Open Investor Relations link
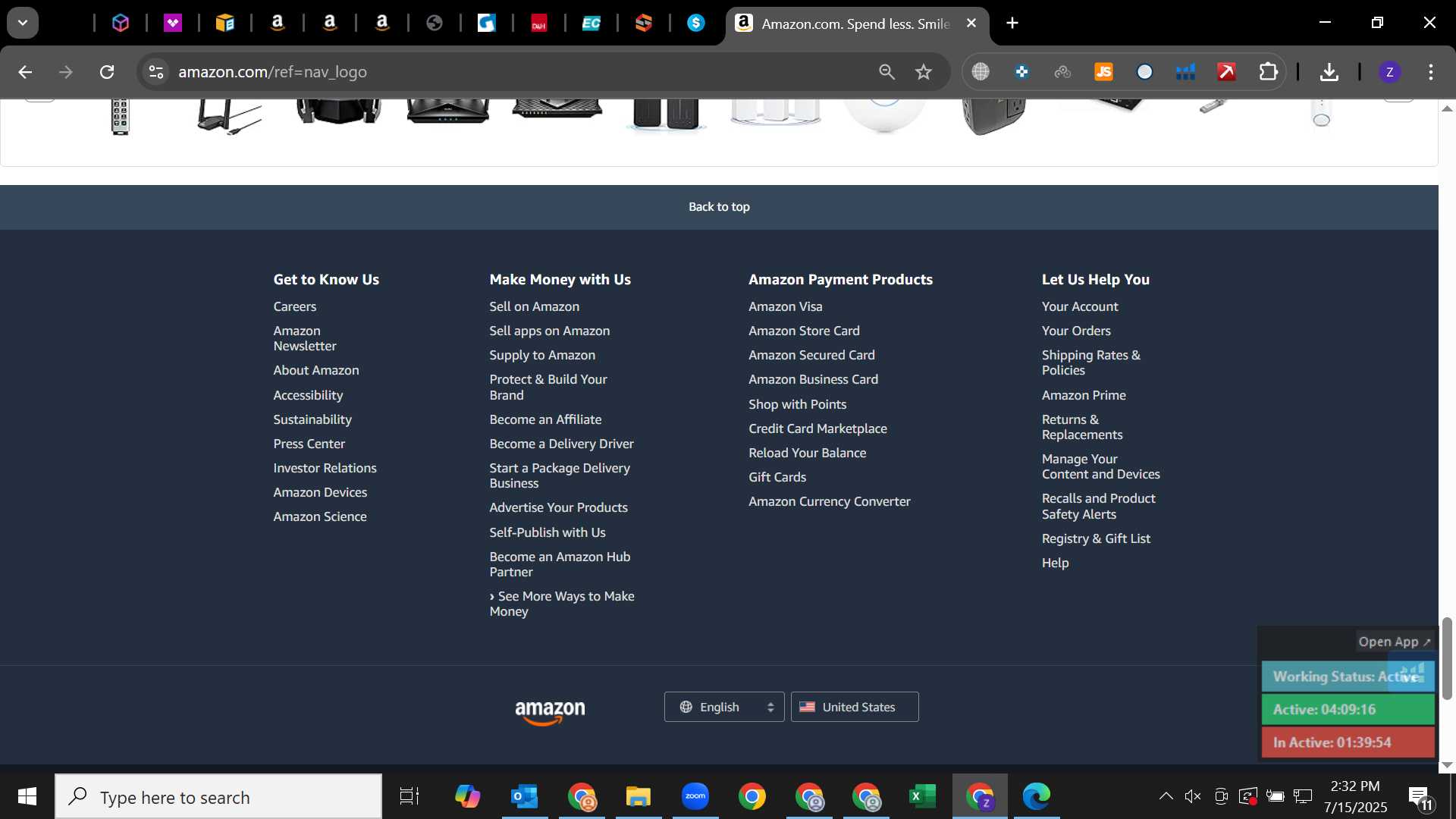The image size is (1456, 819). point(325,468)
